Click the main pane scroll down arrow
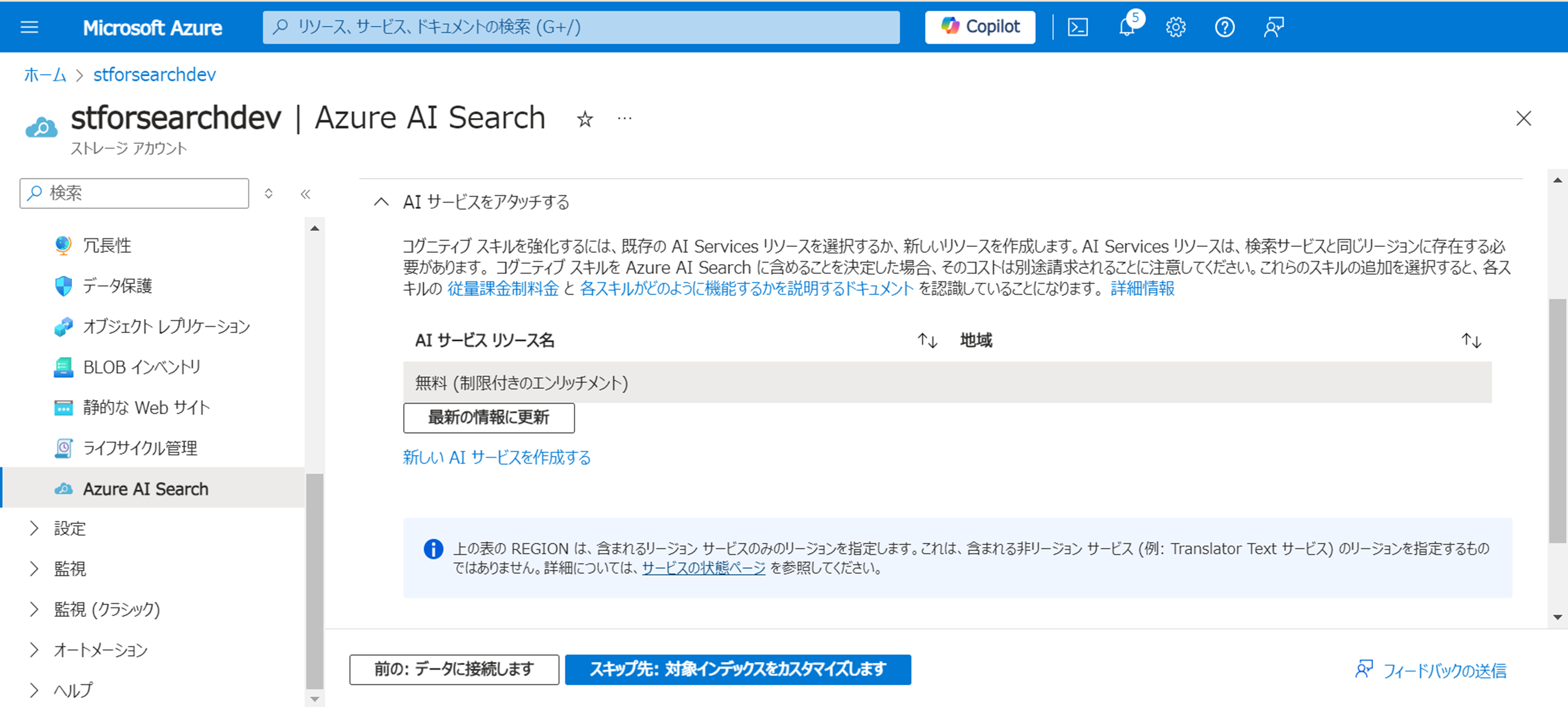The width and height of the screenshot is (1568, 707). pyautogui.click(x=1557, y=617)
